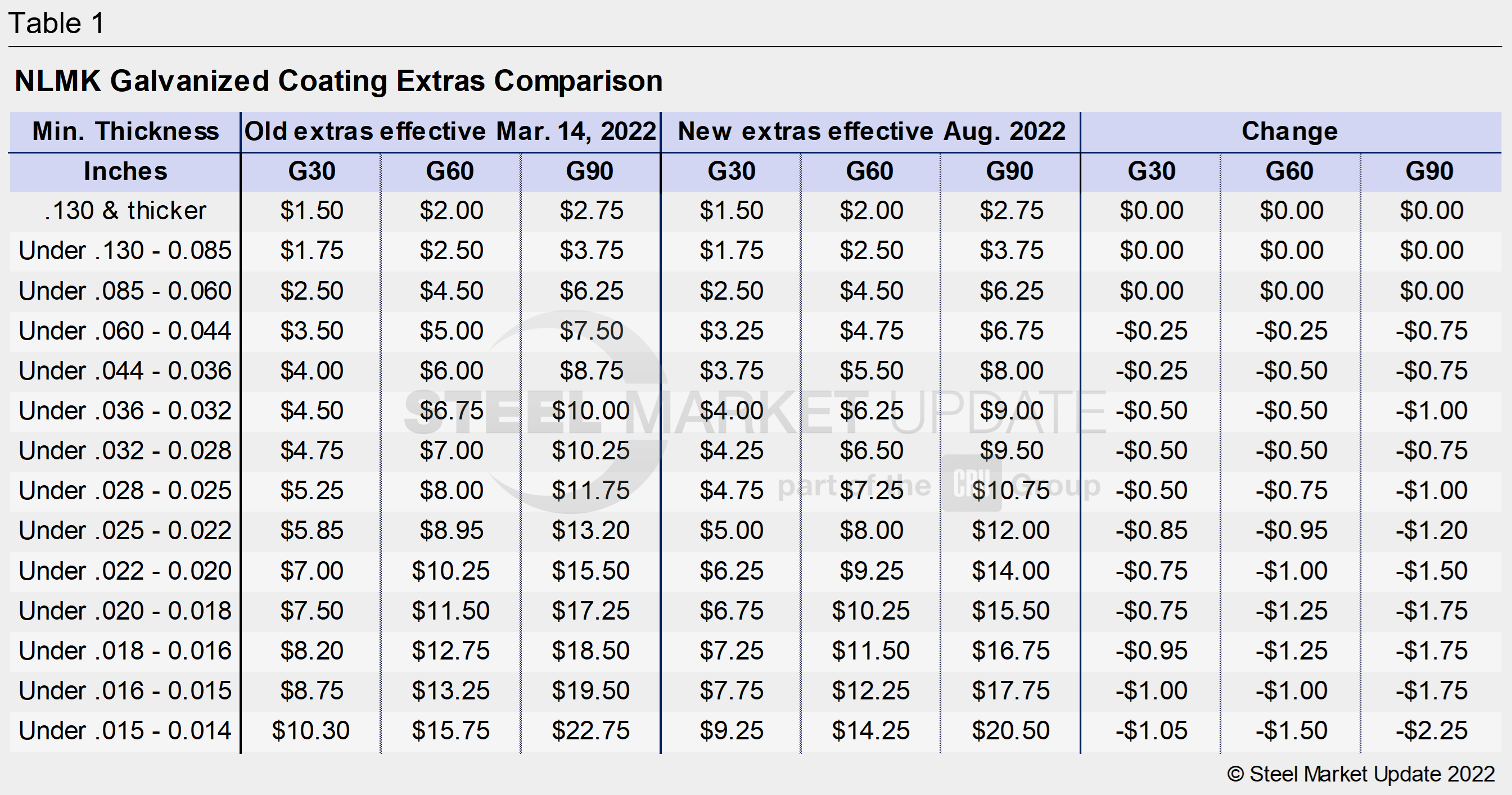The height and width of the screenshot is (795, 1512).
Task: Select the $13.20 old G90 cell
Action: pos(590,531)
